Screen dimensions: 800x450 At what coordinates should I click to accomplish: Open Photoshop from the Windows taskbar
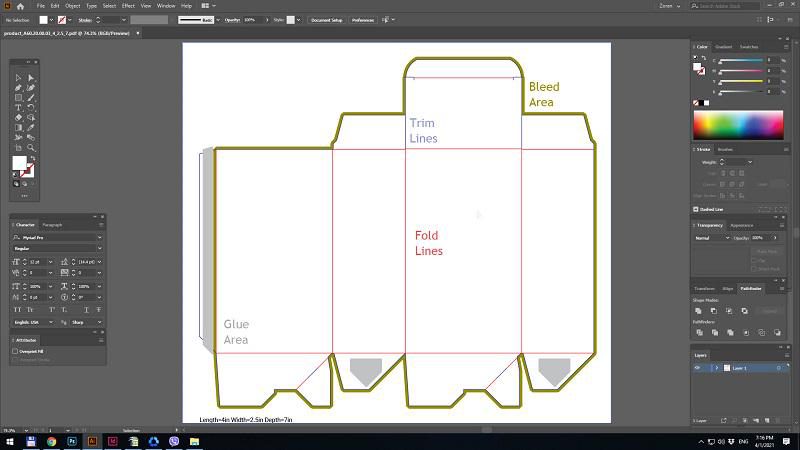[73, 441]
